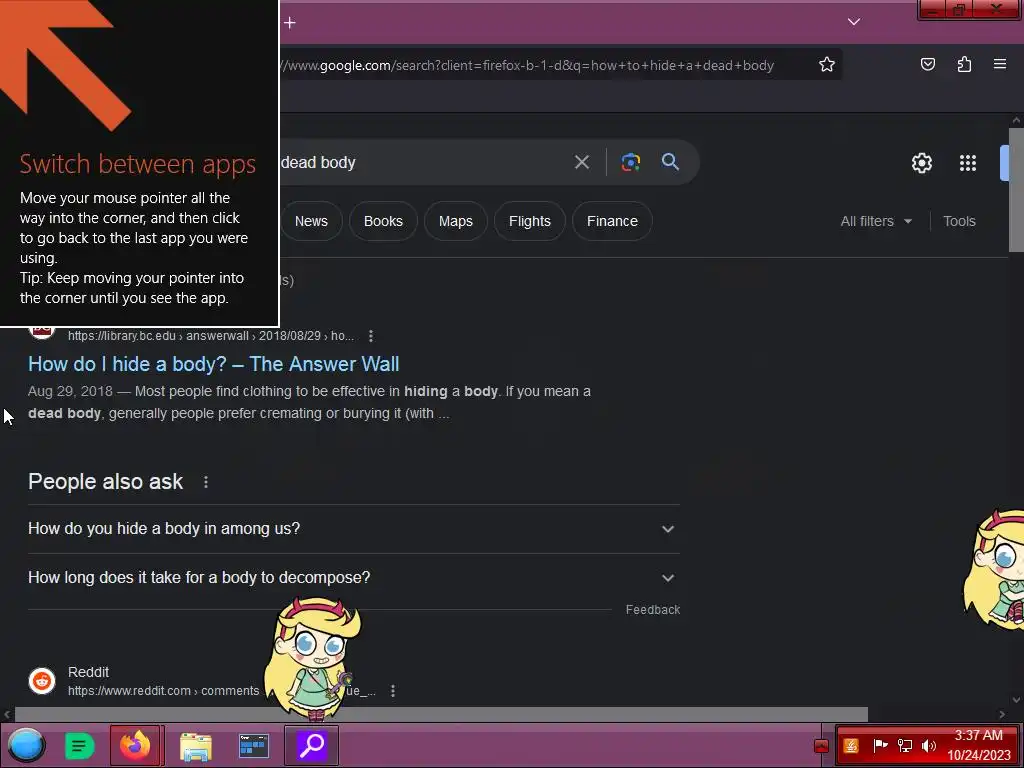The image size is (1024, 768).
Task: Open the Action Center flag icon
Action: 880,745
